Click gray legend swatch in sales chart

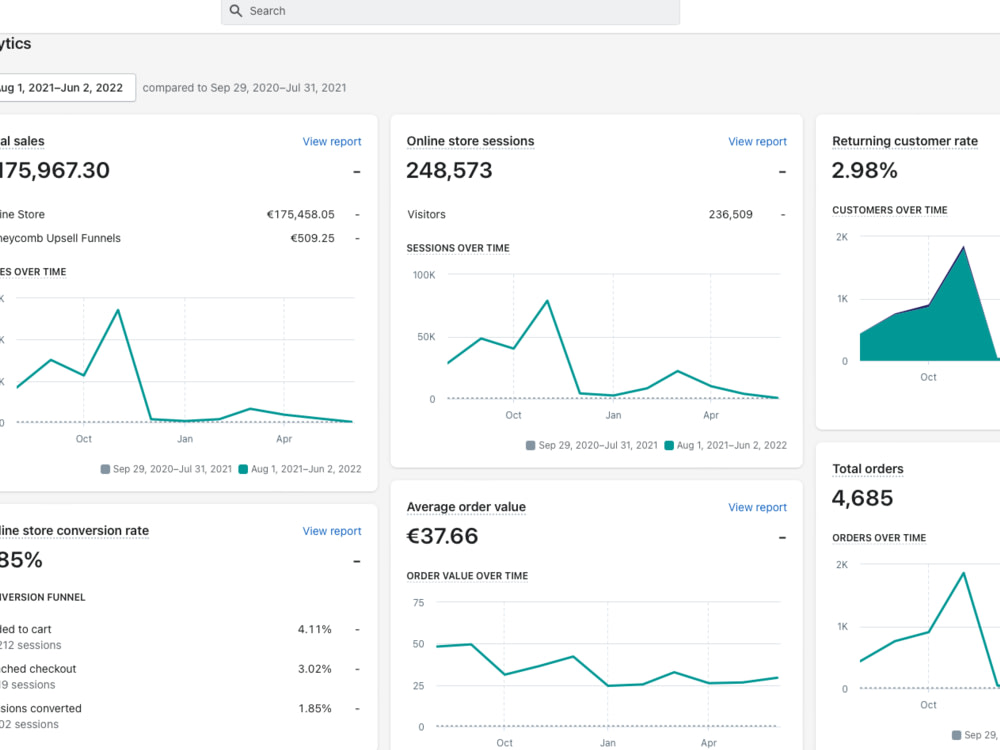point(105,469)
